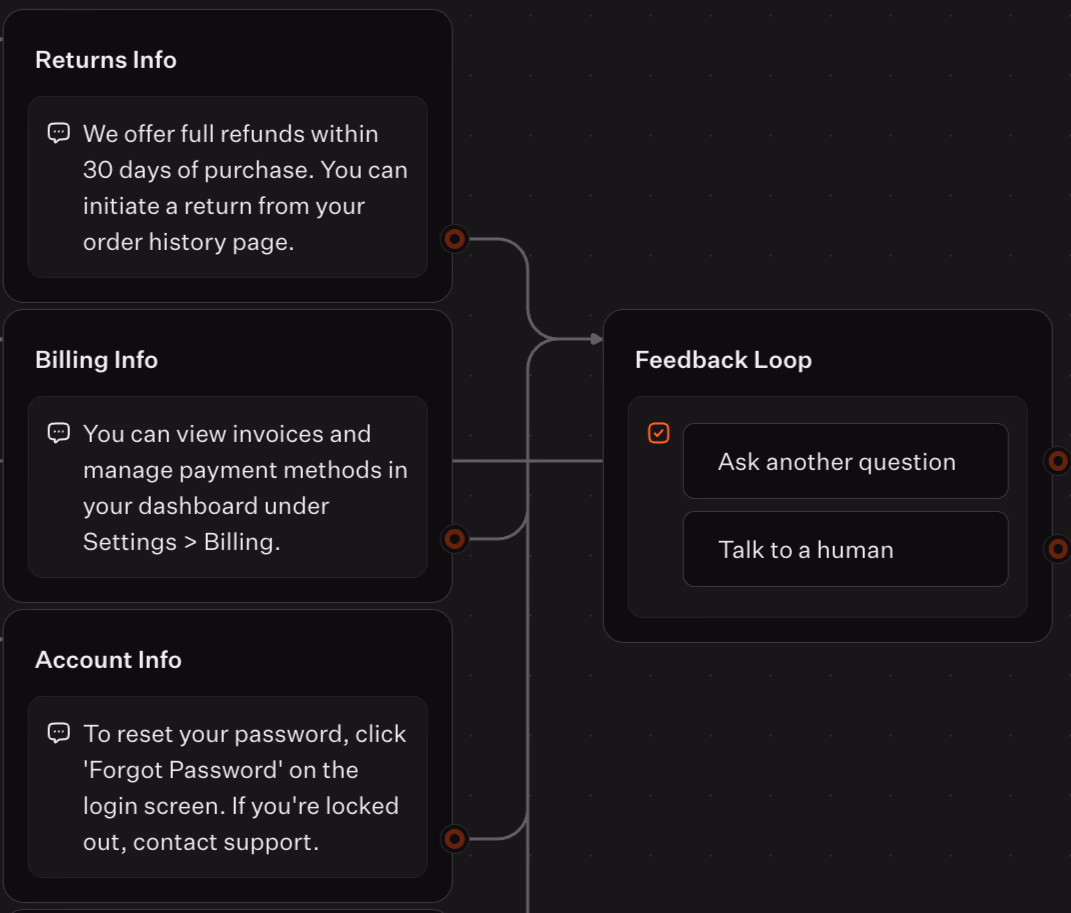Select the Feedback Loop node title
1071x913 pixels.
tap(723, 360)
